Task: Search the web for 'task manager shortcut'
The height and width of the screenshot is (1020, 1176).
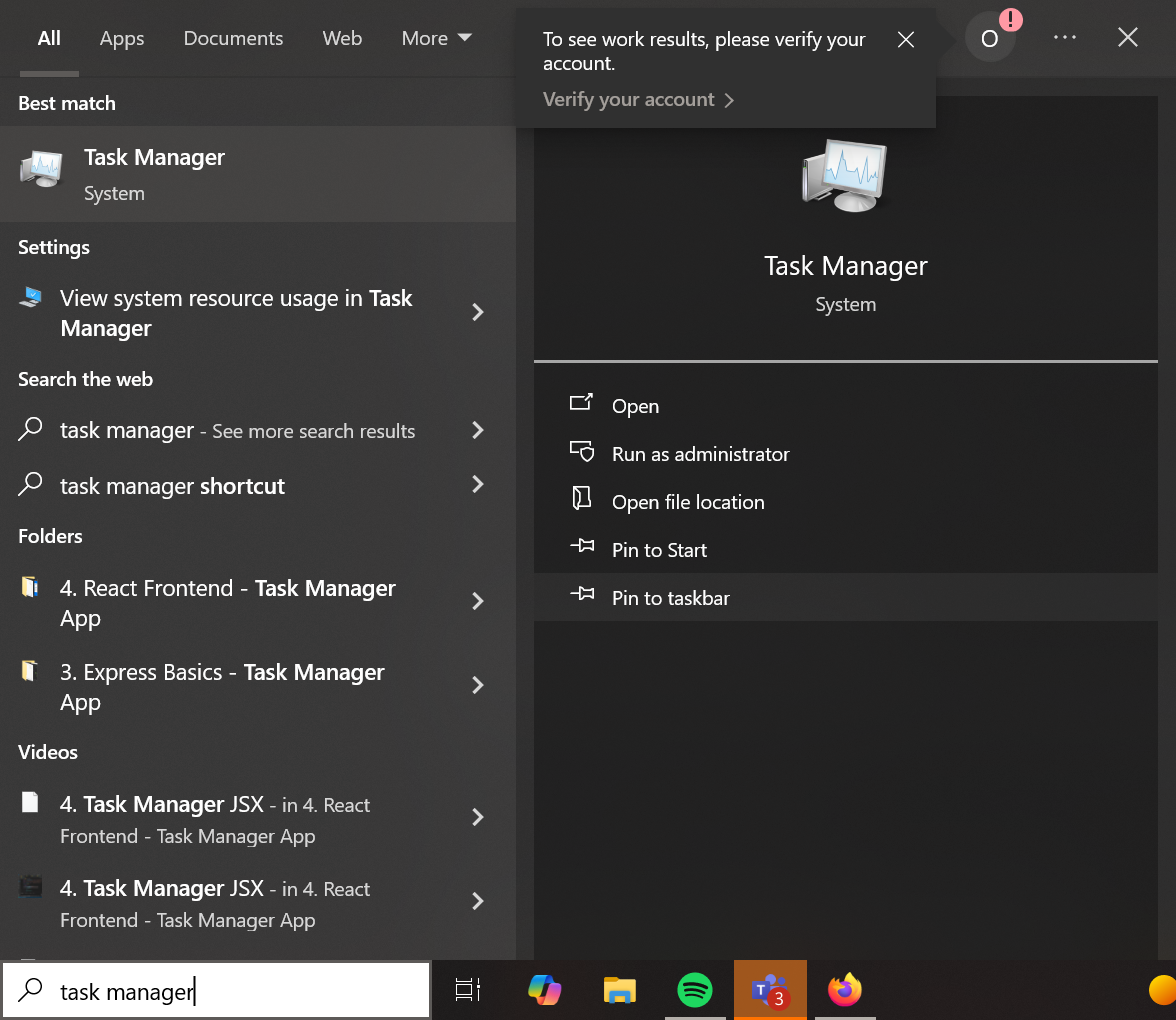Action: coord(257,485)
